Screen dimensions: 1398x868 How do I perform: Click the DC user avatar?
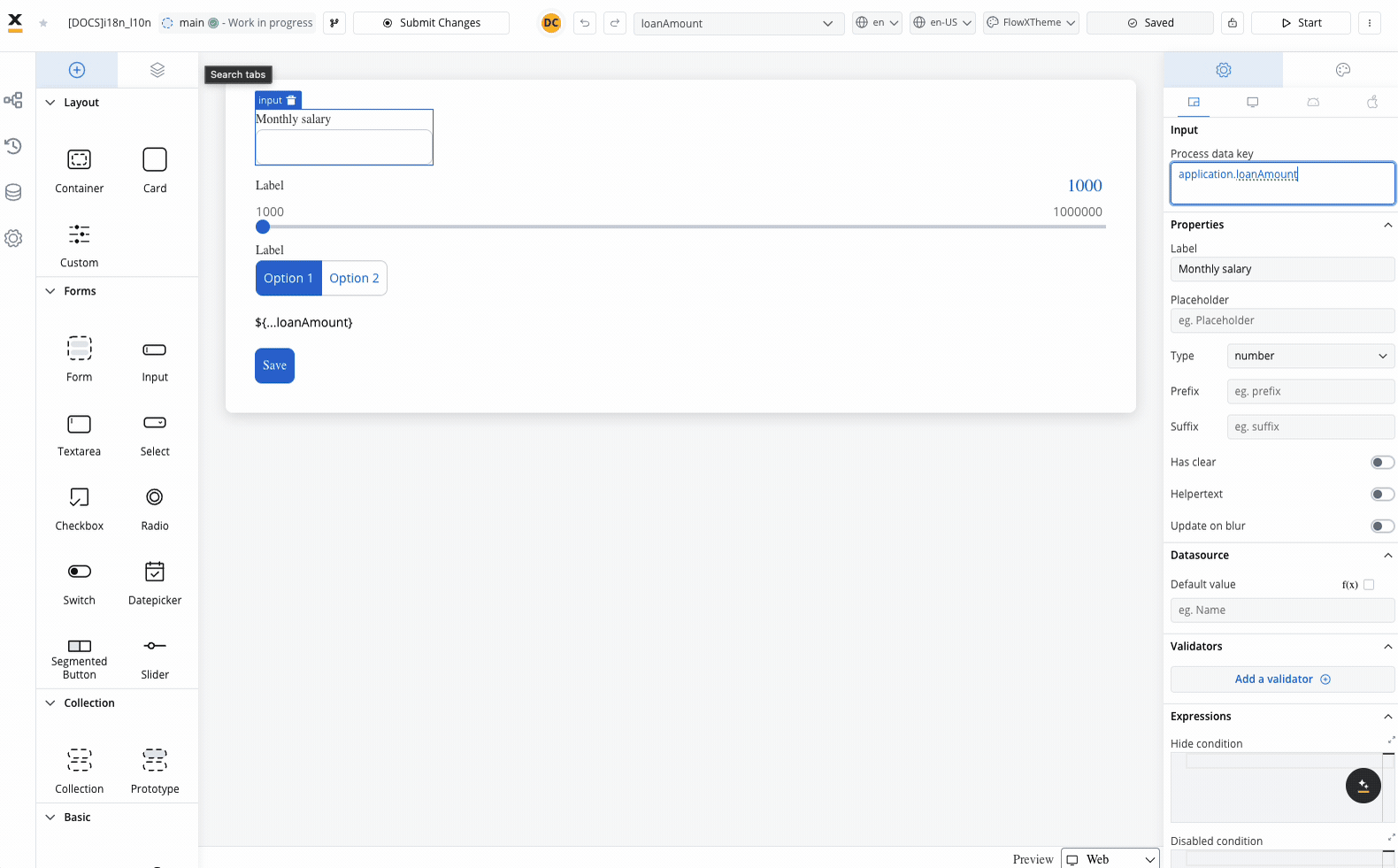pos(551,23)
